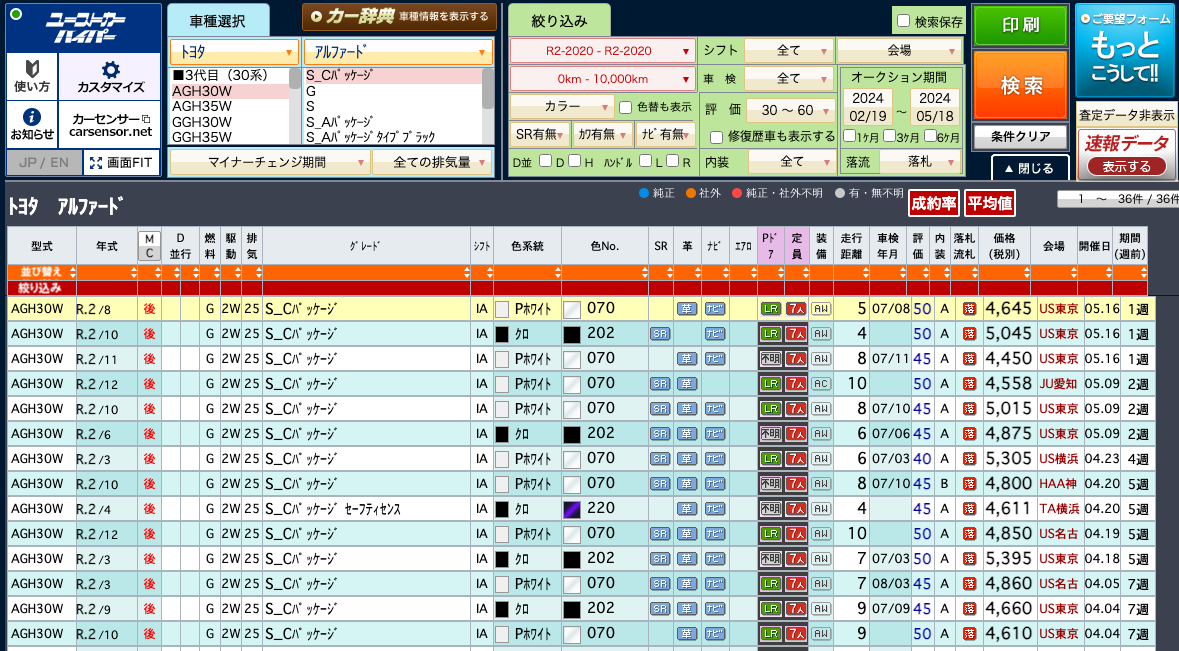Click the purple 220 color swatch
1179x651 pixels.
coord(572,509)
